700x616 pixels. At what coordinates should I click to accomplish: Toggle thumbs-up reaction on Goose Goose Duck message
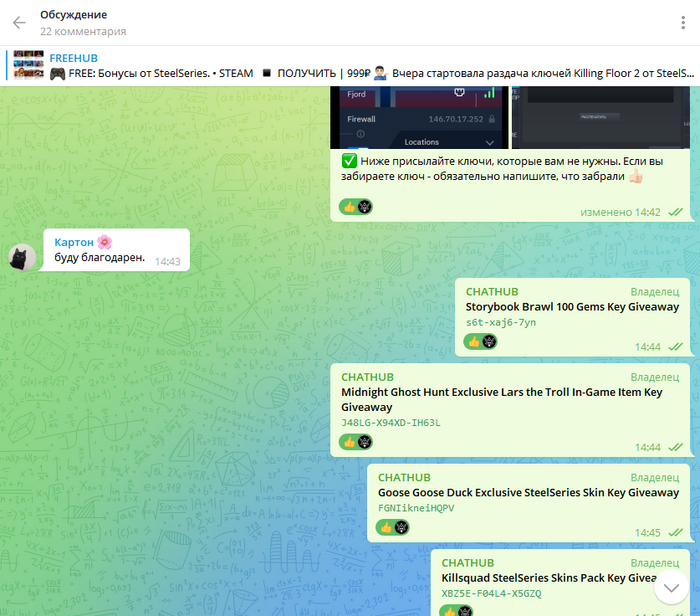pyautogui.click(x=393, y=528)
